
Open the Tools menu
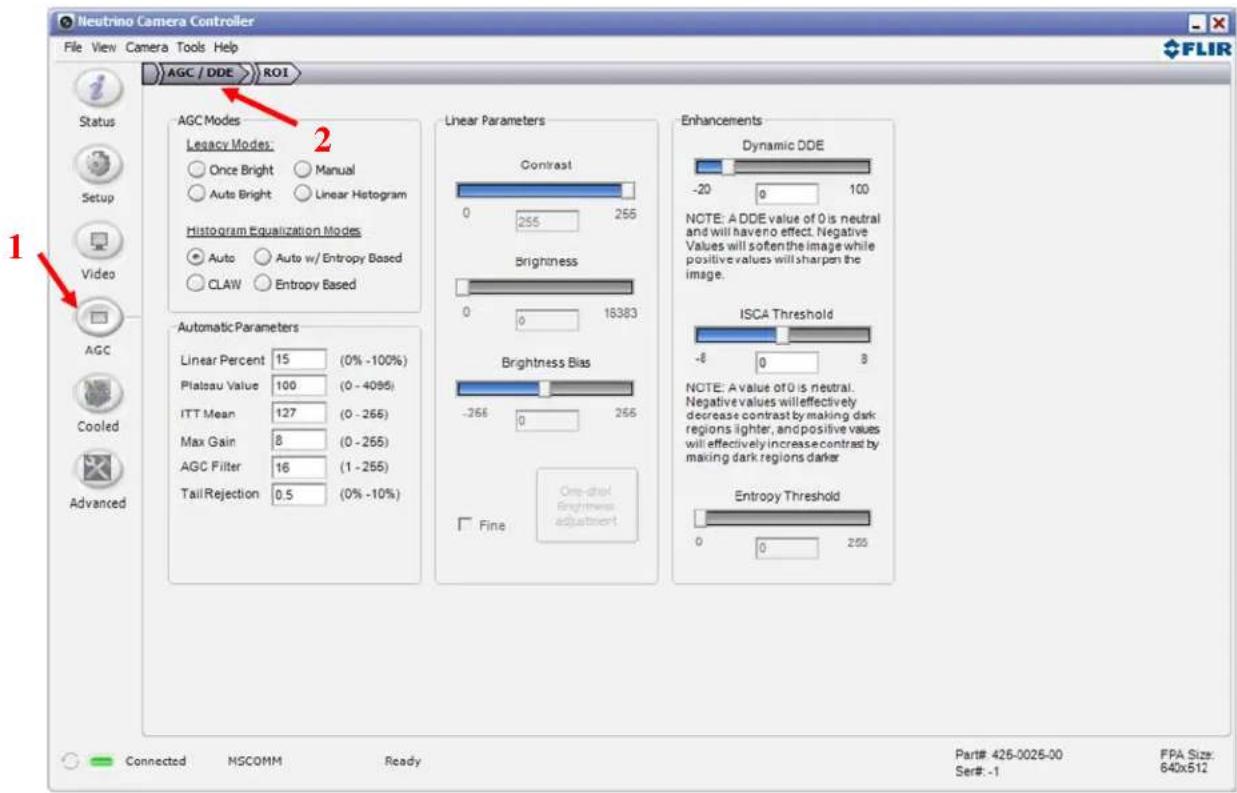pyautogui.click(x=192, y=47)
